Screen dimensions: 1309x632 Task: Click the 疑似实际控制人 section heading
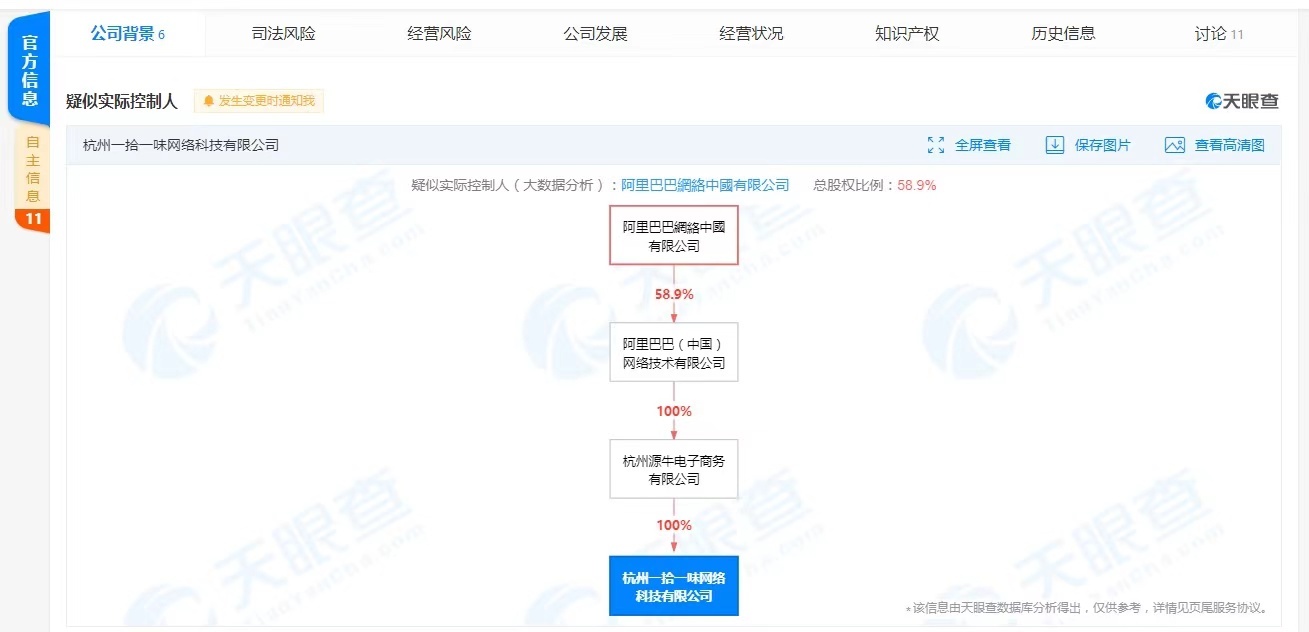[x=121, y=101]
